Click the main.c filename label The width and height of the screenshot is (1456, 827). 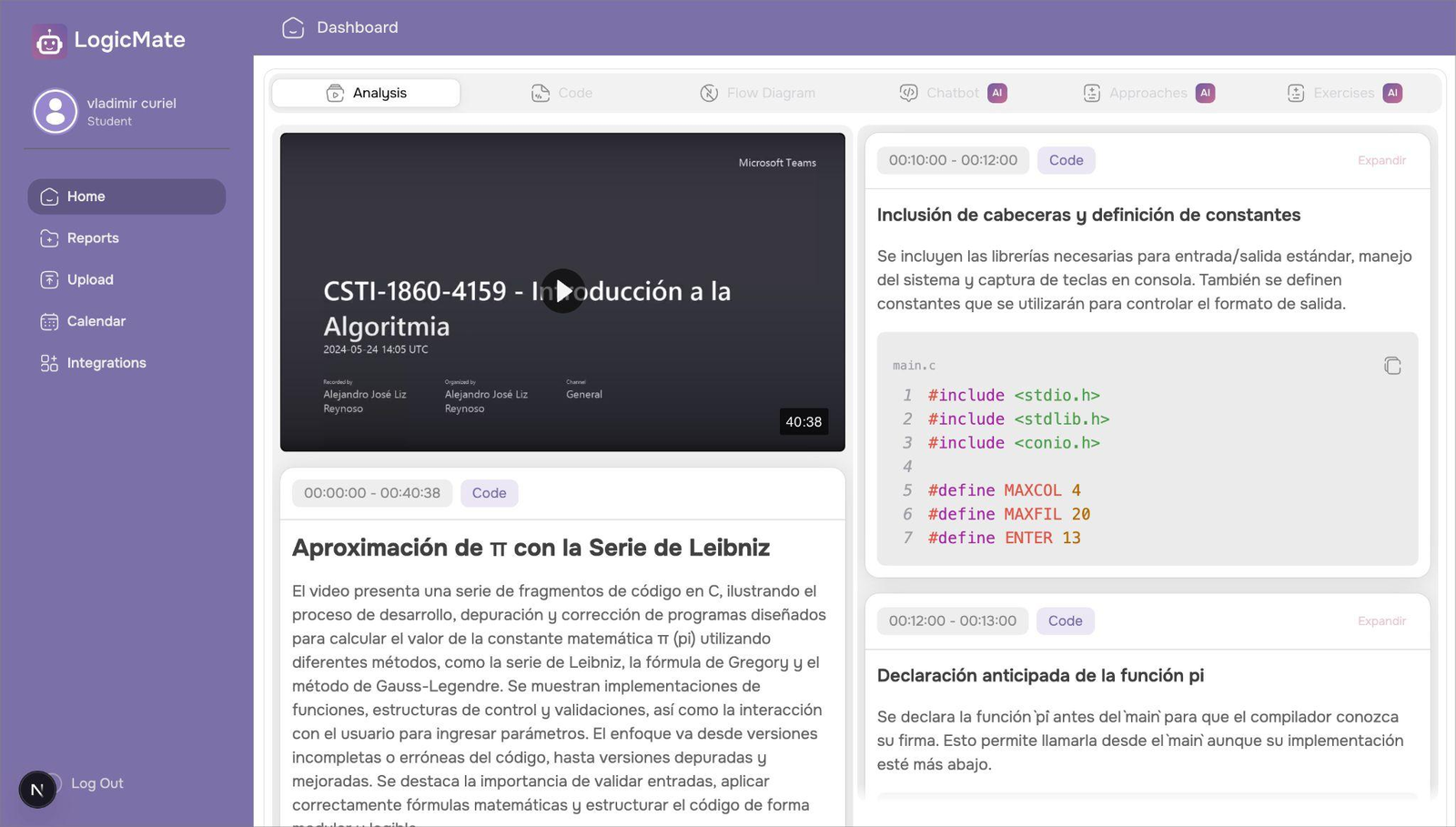point(914,366)
